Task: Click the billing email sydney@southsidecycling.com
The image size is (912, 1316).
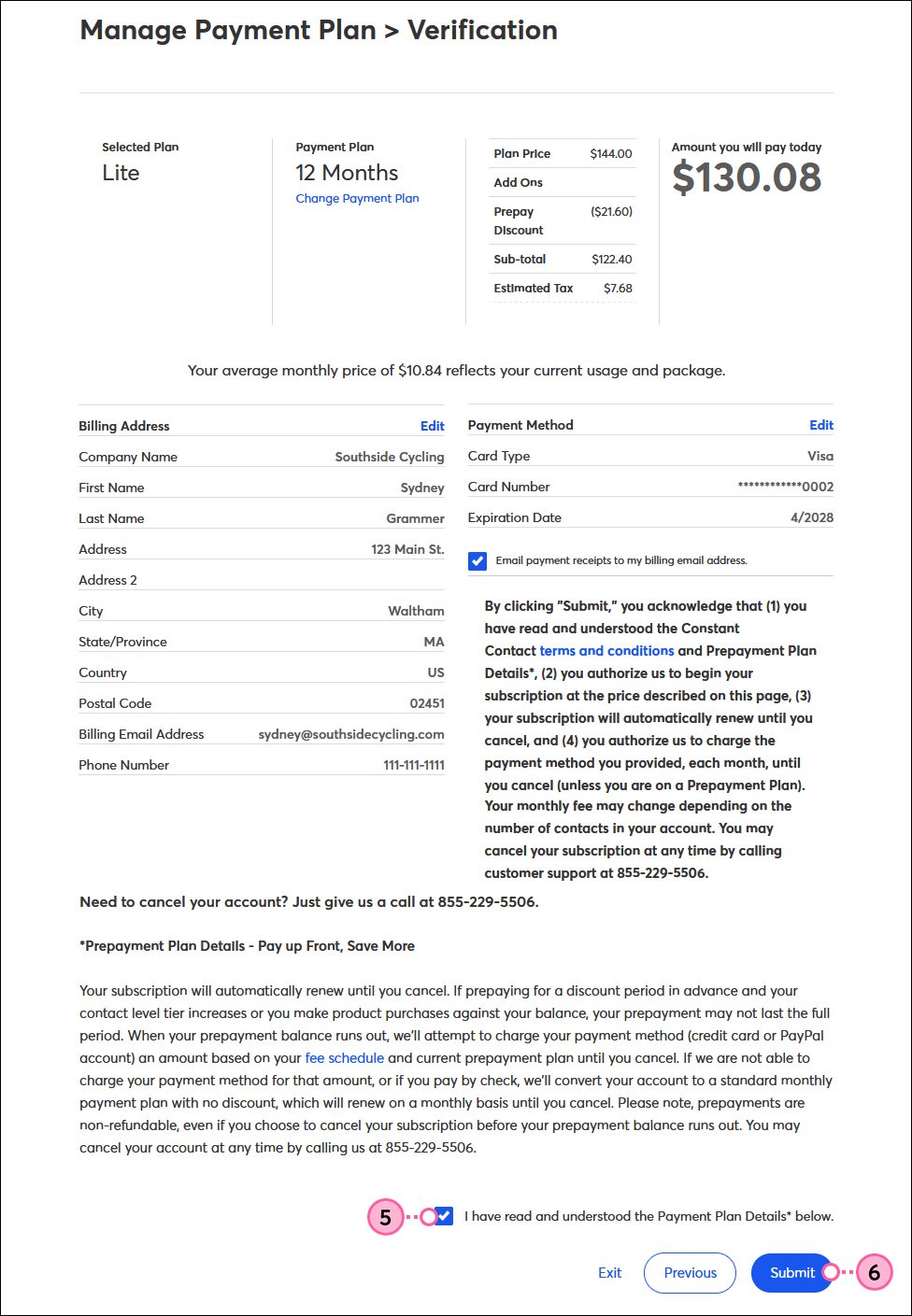Action: 351,734
